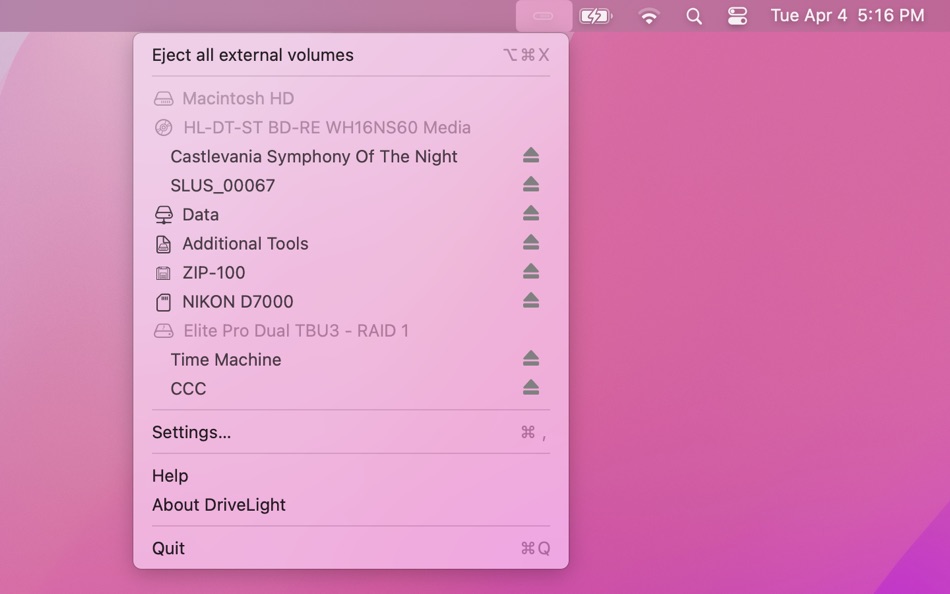Viewport: 950px width, 594px height.
Task: Click the NIKON D7000 SD card icon
Action: (x=163, y=302)
